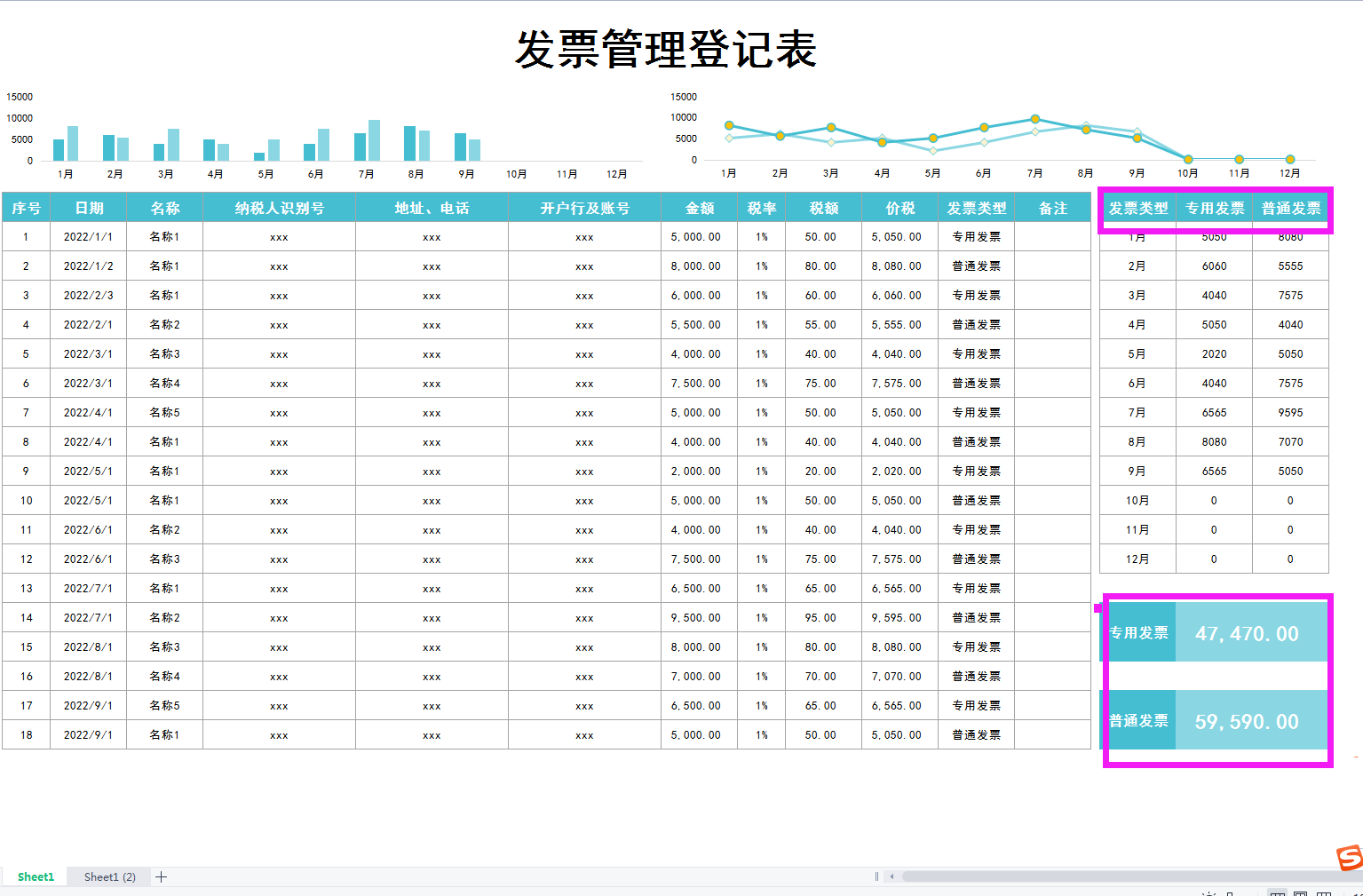This screenshot has width=1363, height=896.
Task: Open the Sheet1 (2) tab
Action: click(x=110, y=877)
